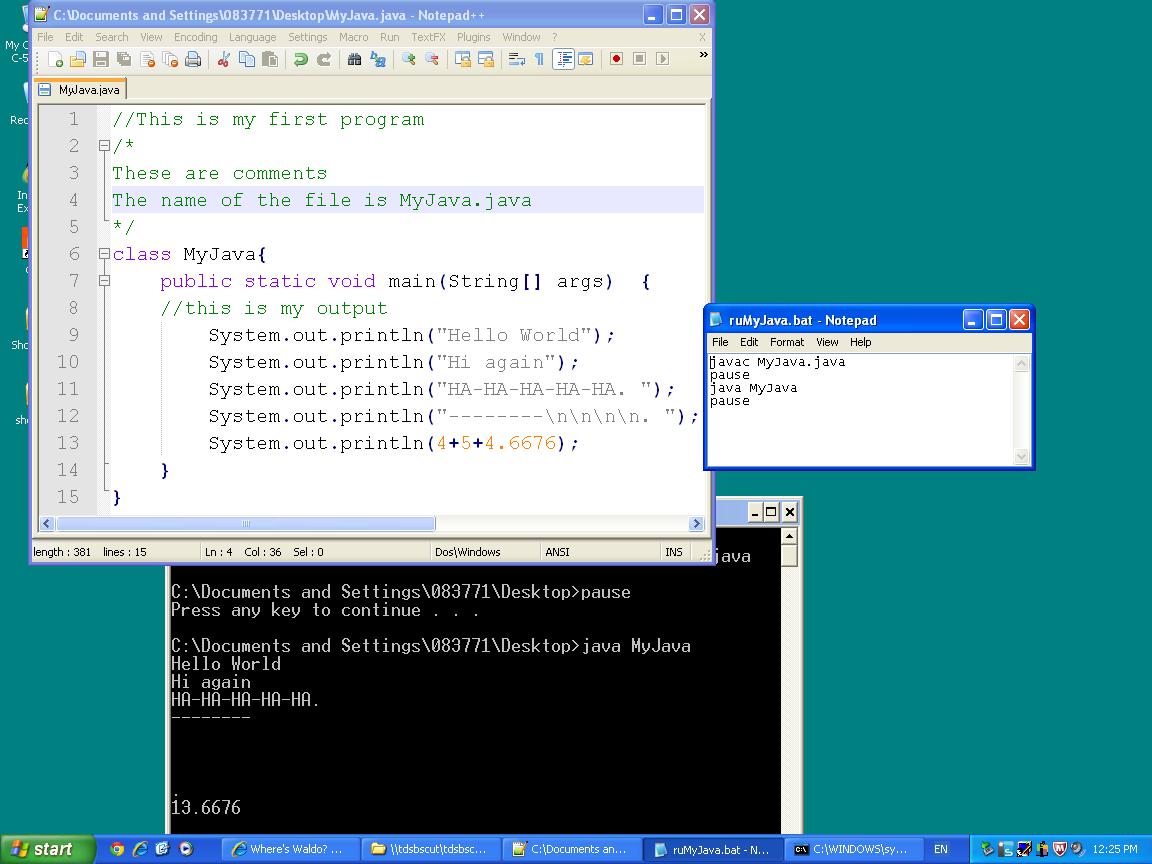Collapse the block comment fold on line 2
Screen dimensions: 1152x864
[x=104, y=146]
